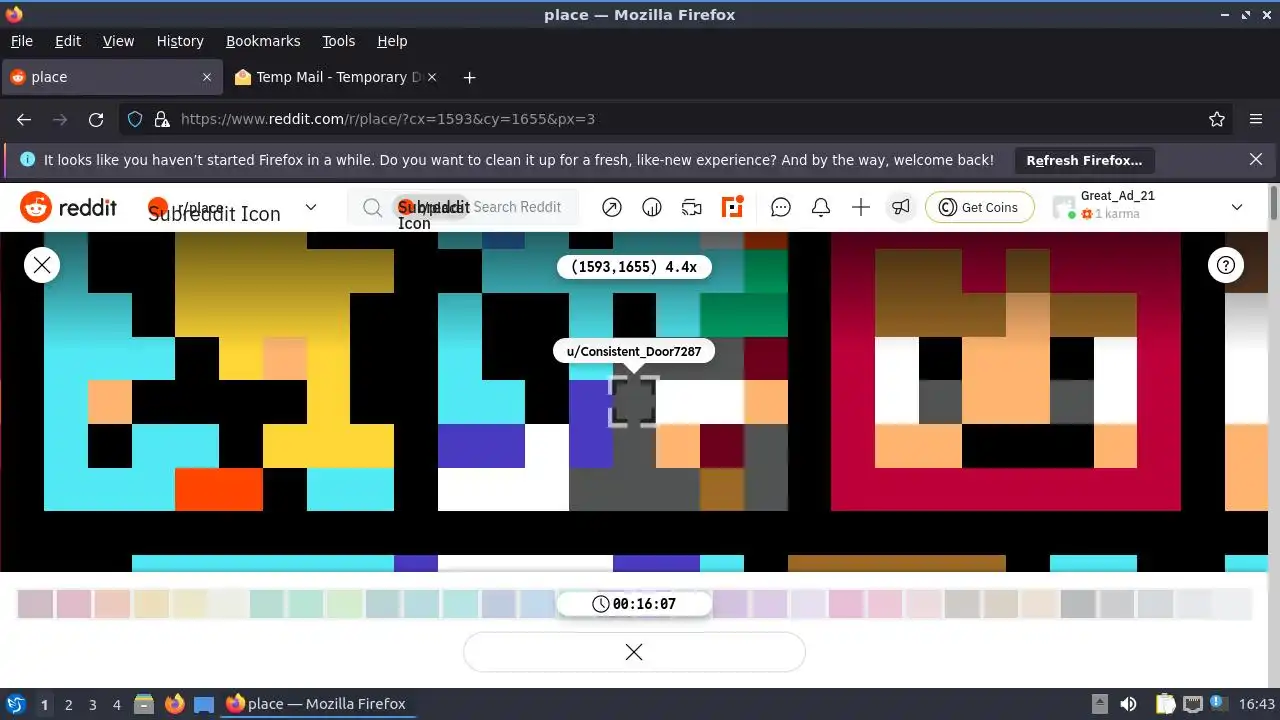Open the tracking protection shield icon
This screenshot has width=1280, height=720.
(x=136, y=119)
